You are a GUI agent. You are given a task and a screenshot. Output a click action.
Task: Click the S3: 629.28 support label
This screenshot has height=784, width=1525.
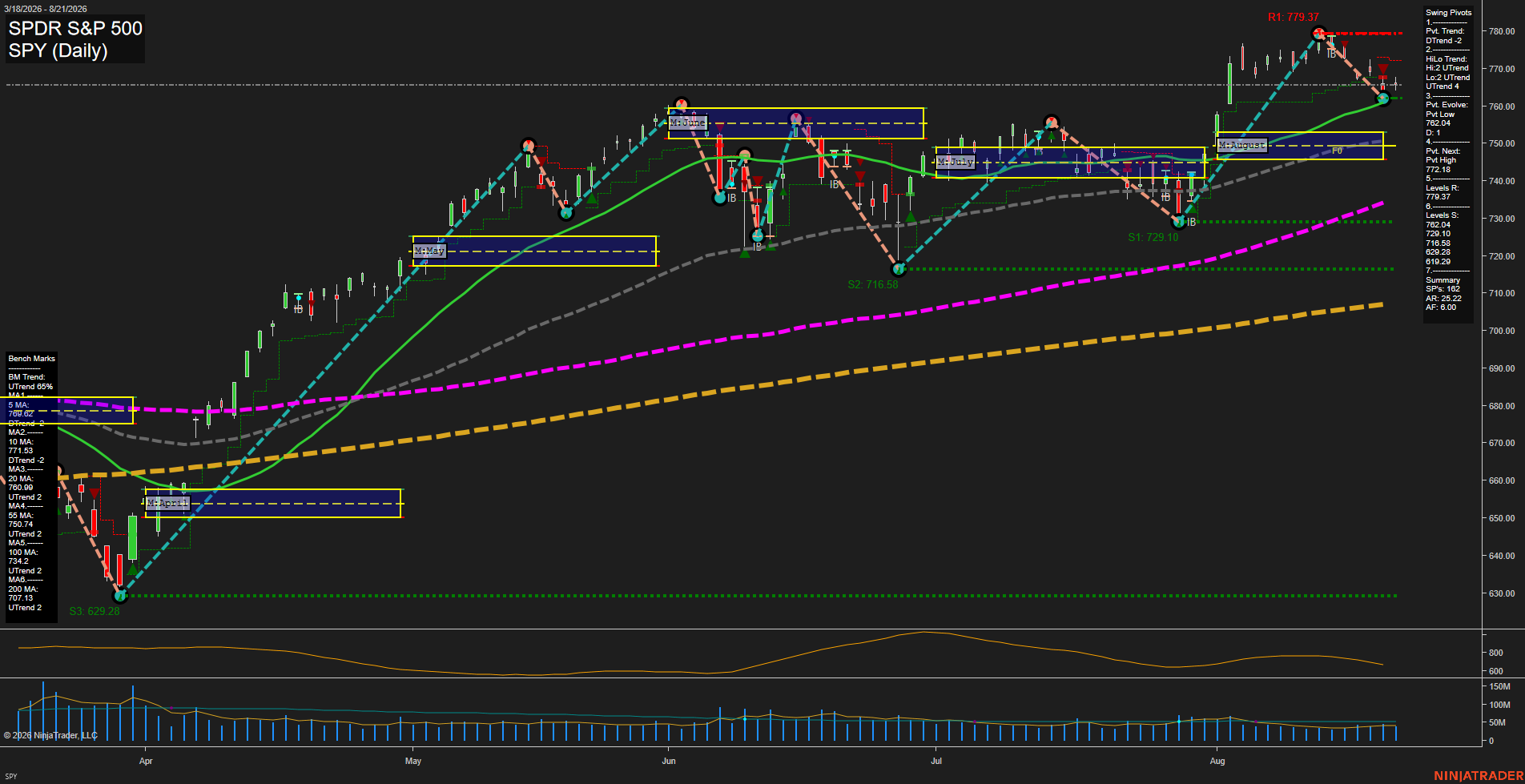94,611
